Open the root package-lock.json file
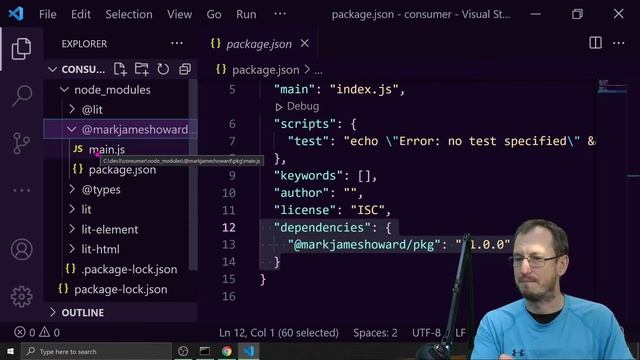This screenshot has height=360, width=640. point(121,289)
